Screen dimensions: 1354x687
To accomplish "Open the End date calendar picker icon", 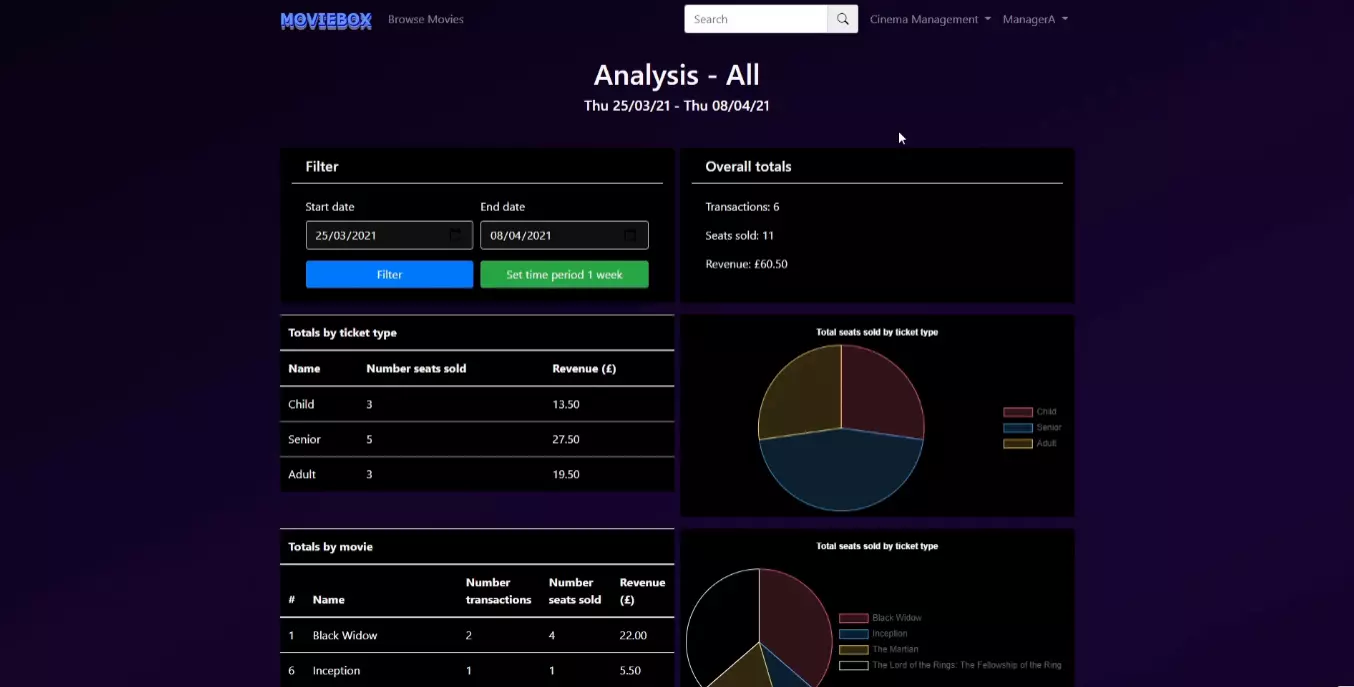I will click(630, 235).
